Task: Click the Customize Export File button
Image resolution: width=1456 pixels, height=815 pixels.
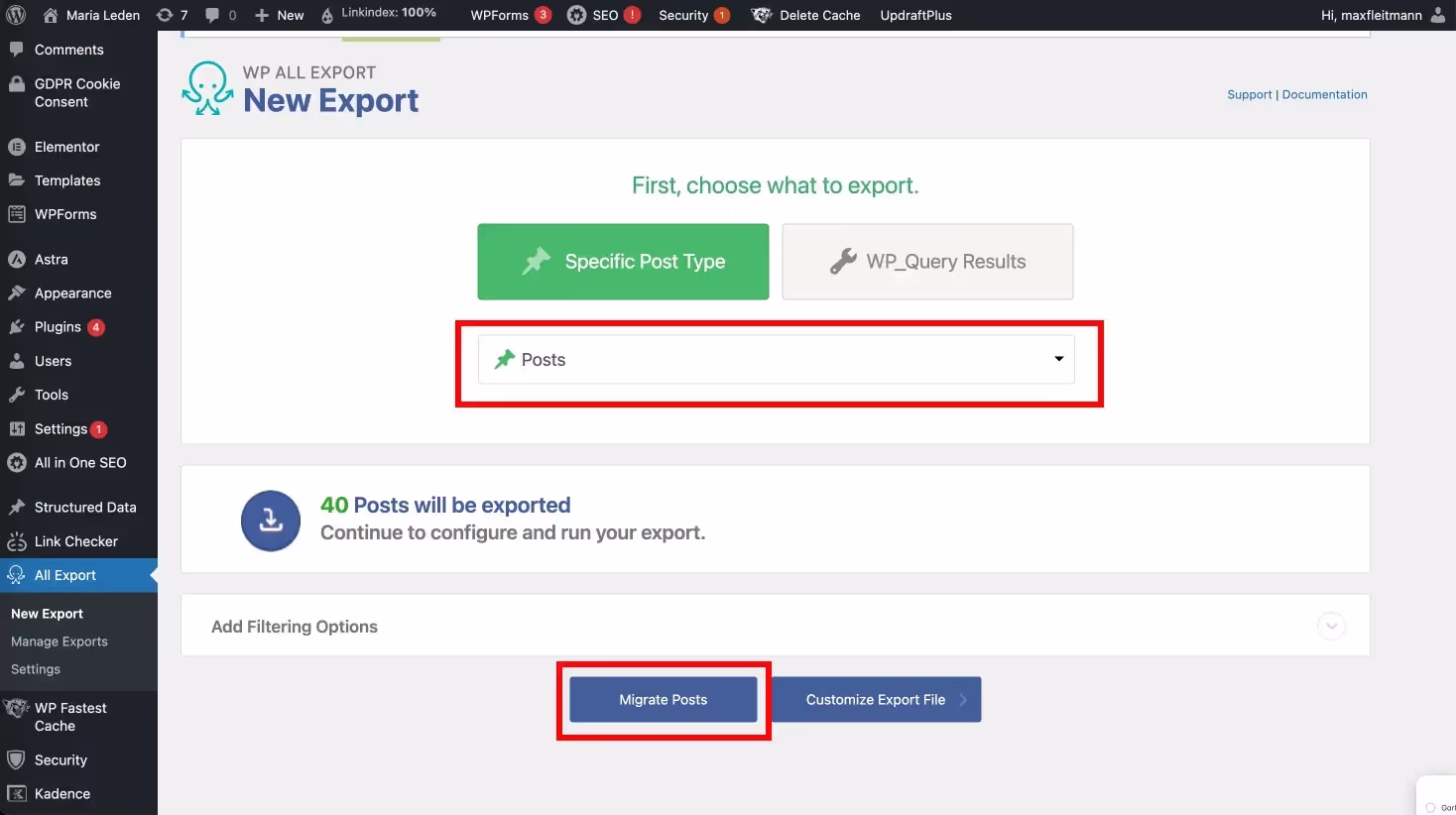Action: pos(876,700)
